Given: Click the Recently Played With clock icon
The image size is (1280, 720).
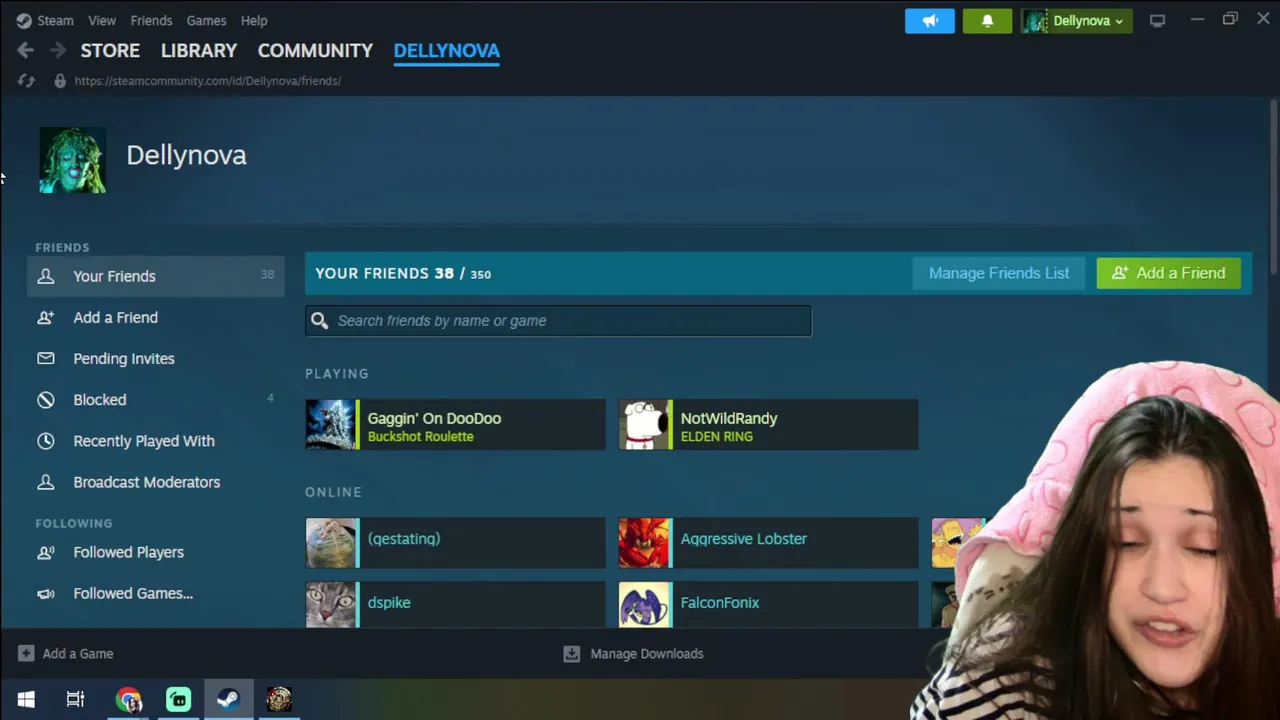Looking at the screenshot, I should pyautogui.click(x=46, y=441).
